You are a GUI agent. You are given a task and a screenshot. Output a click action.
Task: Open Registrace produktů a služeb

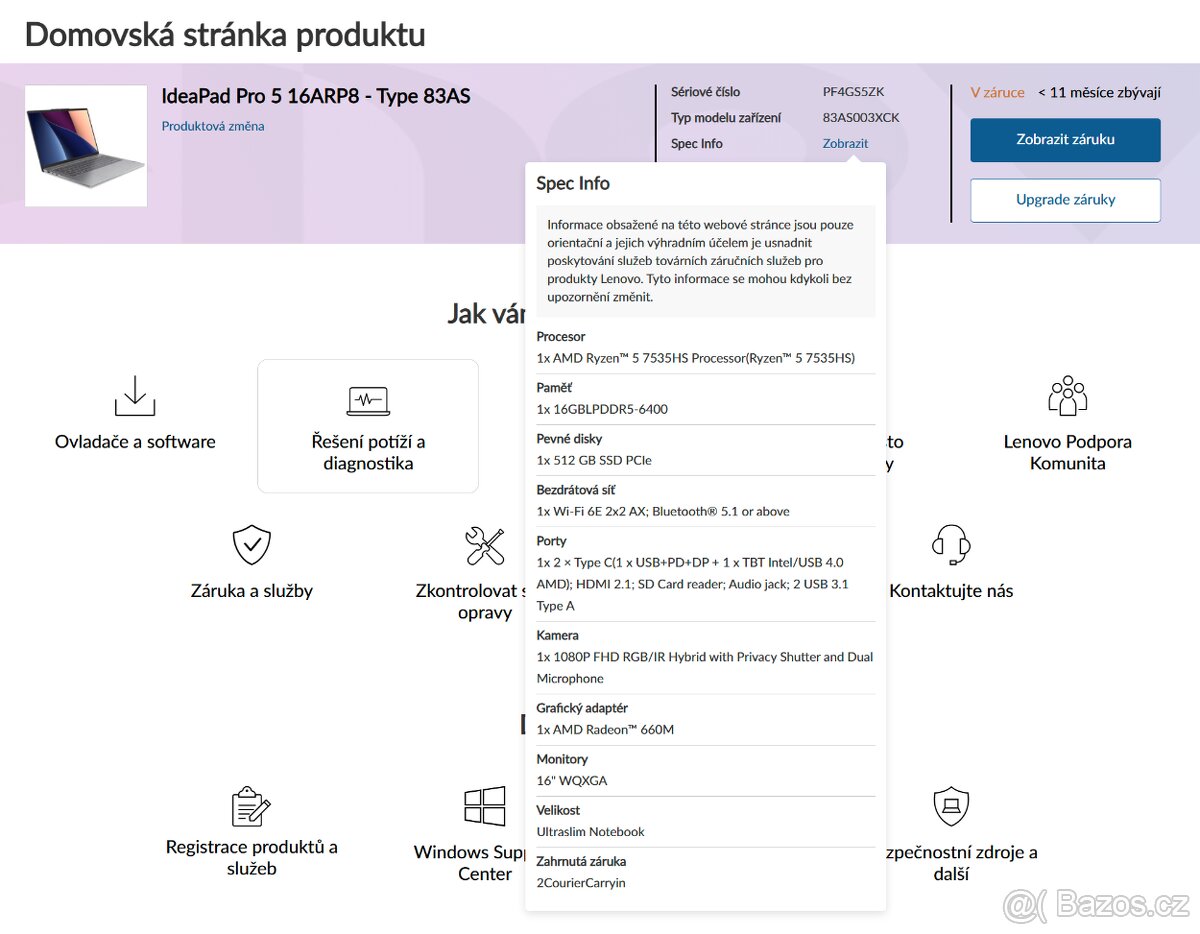[251, 857]
